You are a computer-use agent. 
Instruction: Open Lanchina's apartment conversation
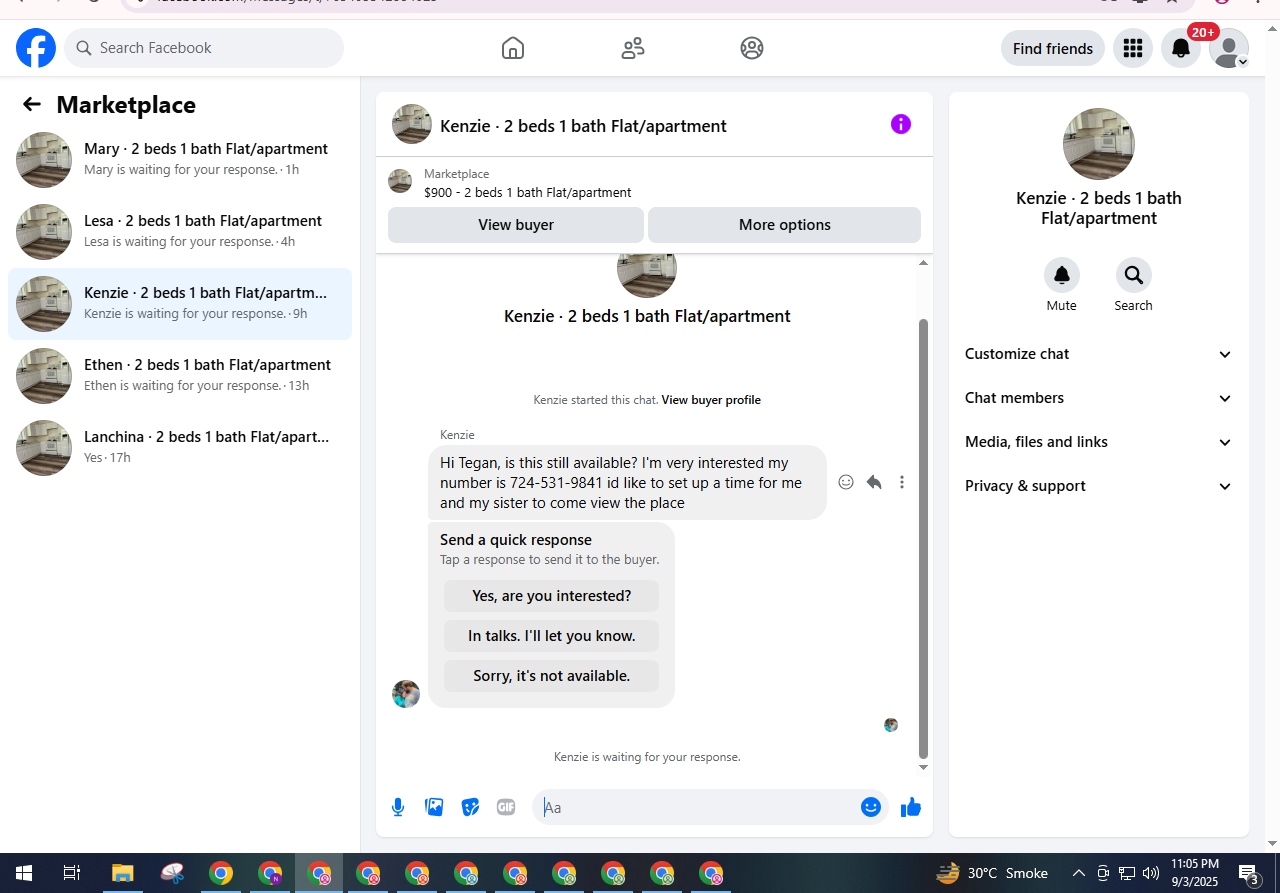pyautogui.click(x=180, y=448)
